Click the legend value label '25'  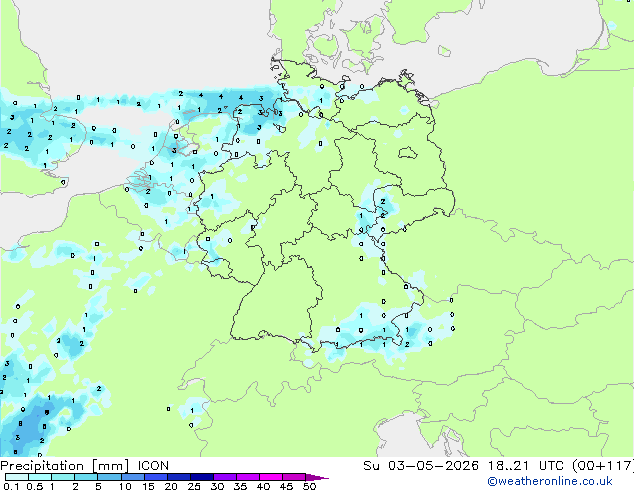click(x=194, y=486)
